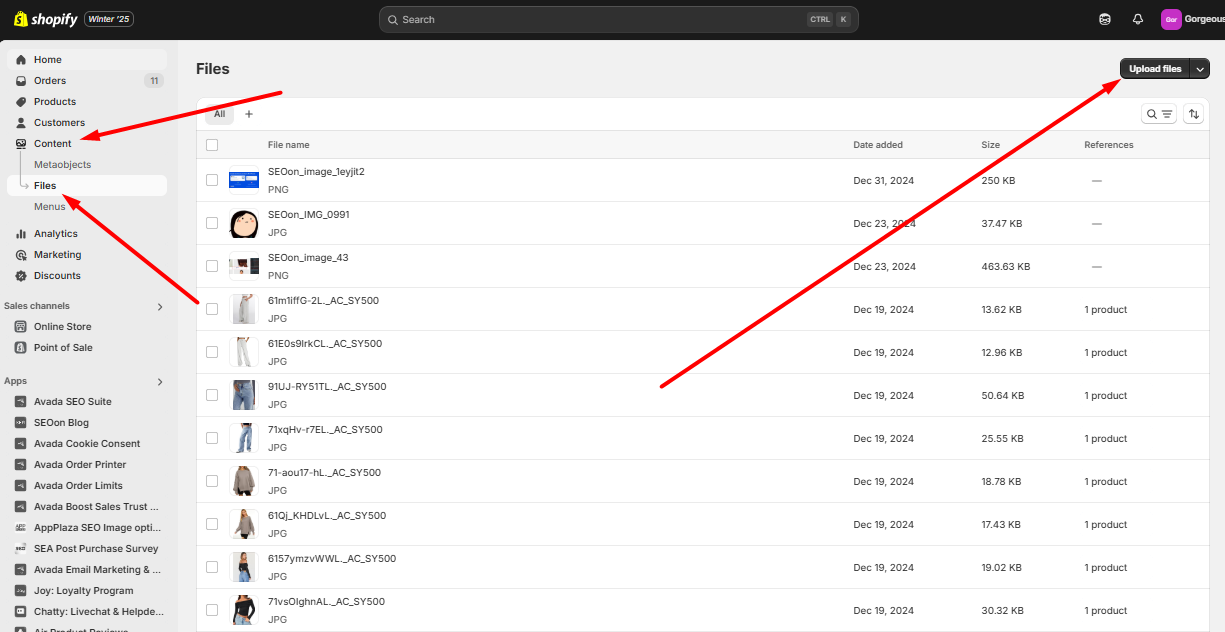Image resolution: width=1225 pixels, height=632 pixels.
Task: Click the Orders icon in sidebar
Action: (x=21, y=81)
